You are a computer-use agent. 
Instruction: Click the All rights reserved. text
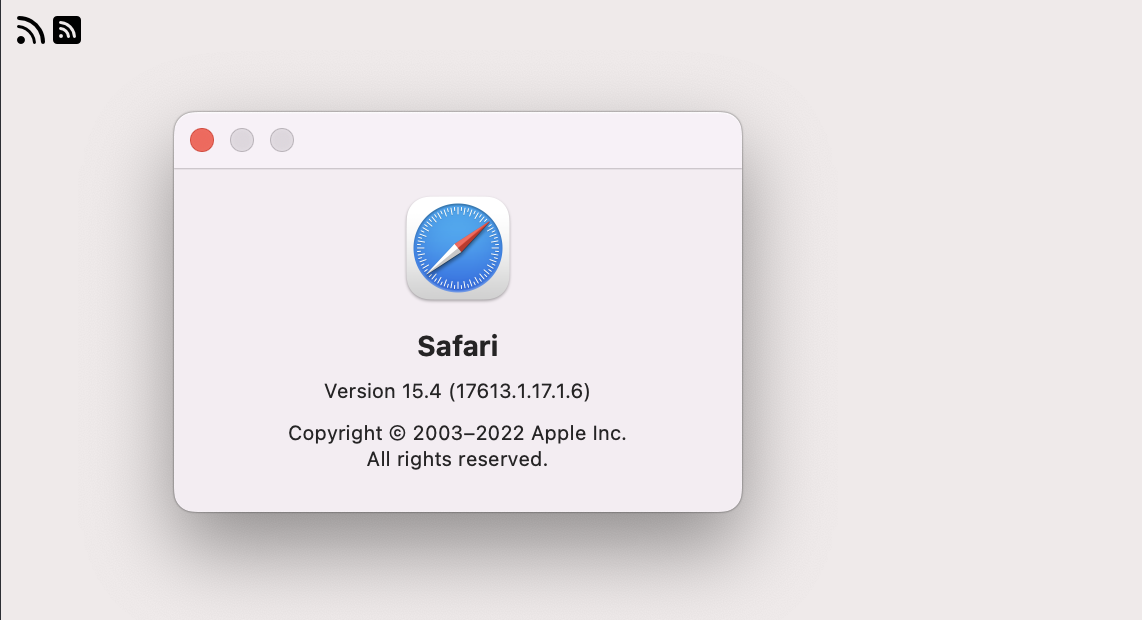pos(457,459)
